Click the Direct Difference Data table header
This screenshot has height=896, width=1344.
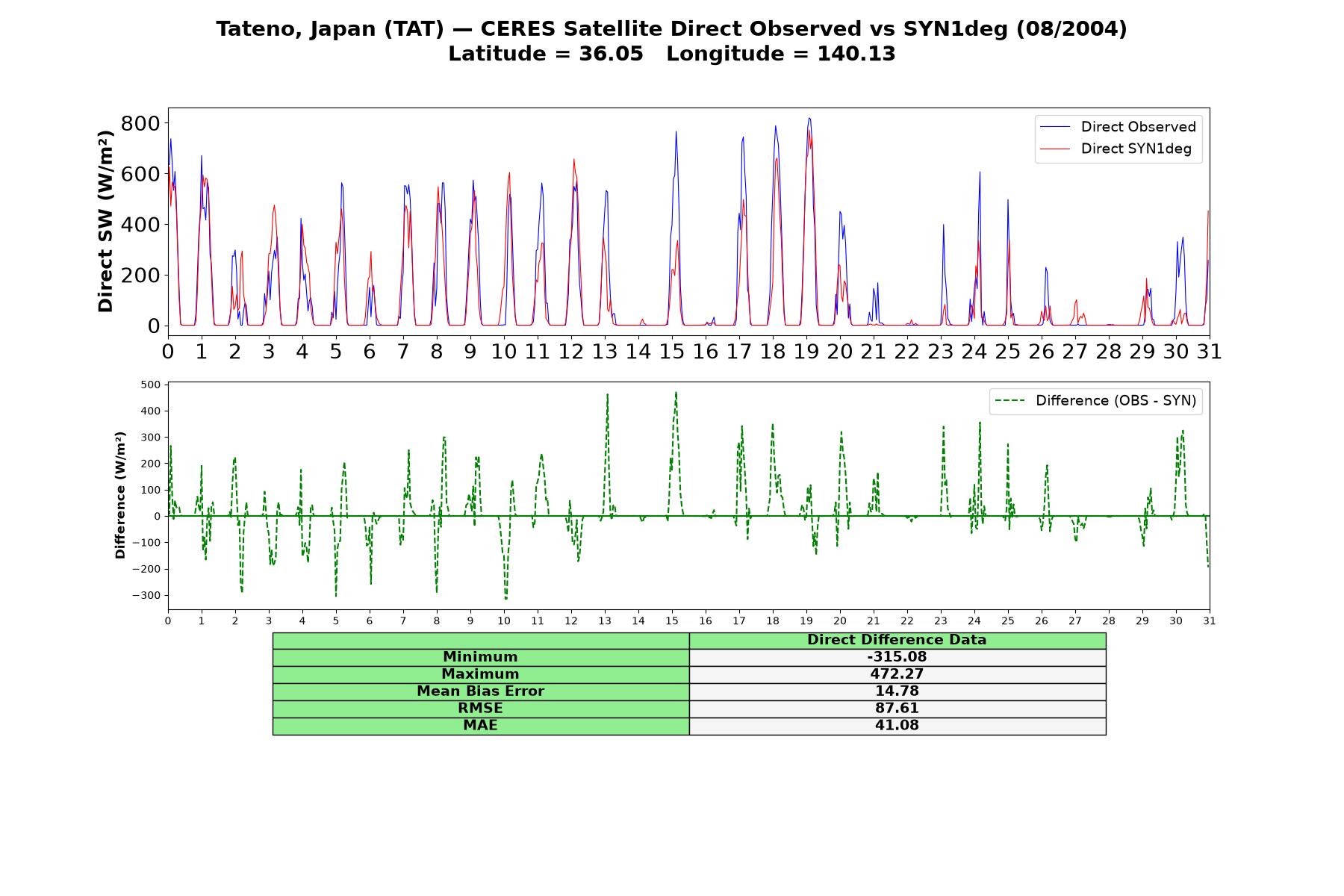897,641
